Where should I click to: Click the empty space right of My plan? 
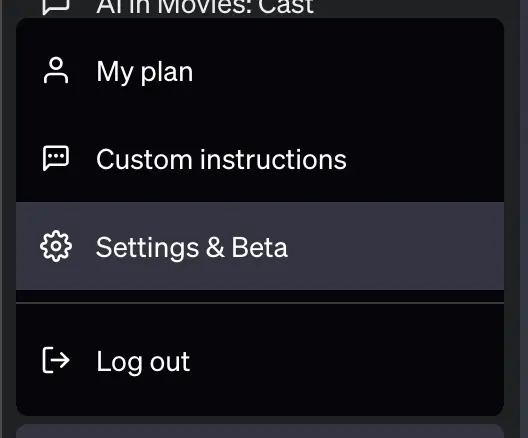pyautogui.click(x=349, y=71)
